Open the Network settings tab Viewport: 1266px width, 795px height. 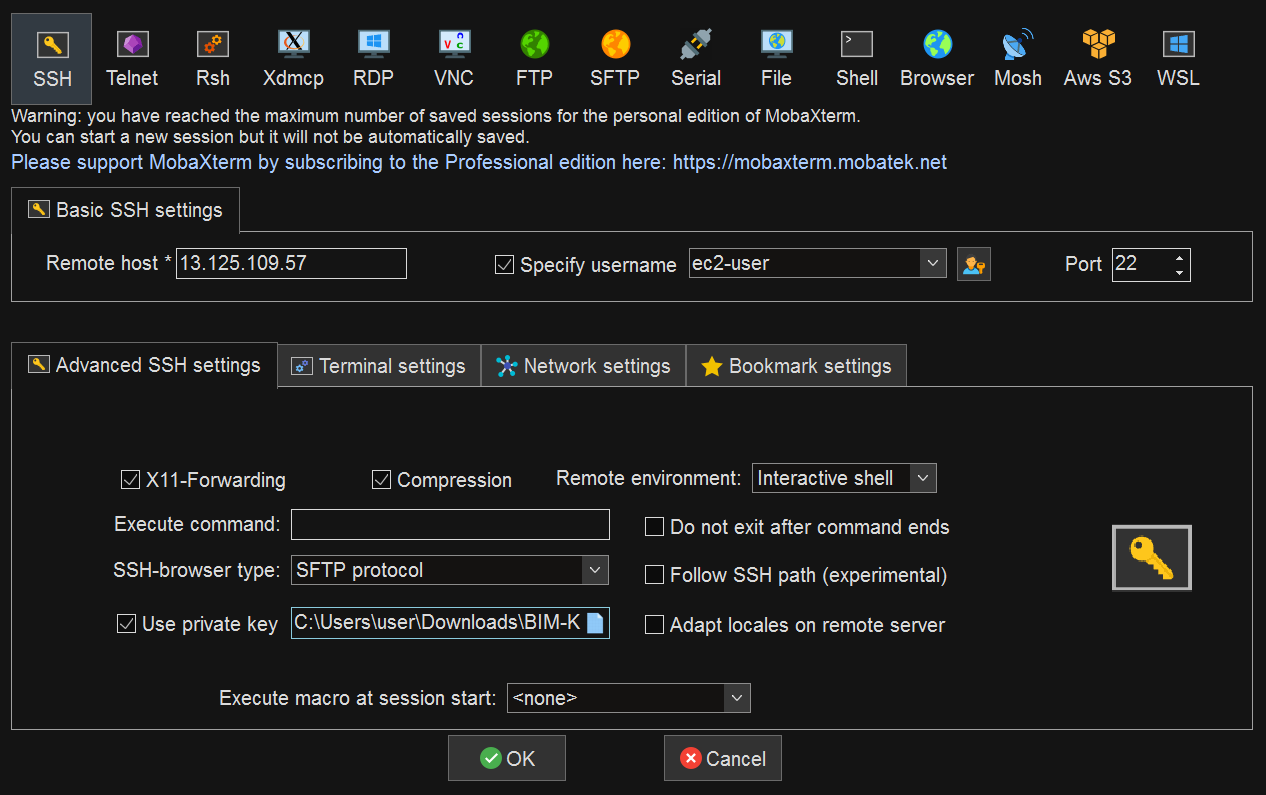click(583, 366)
